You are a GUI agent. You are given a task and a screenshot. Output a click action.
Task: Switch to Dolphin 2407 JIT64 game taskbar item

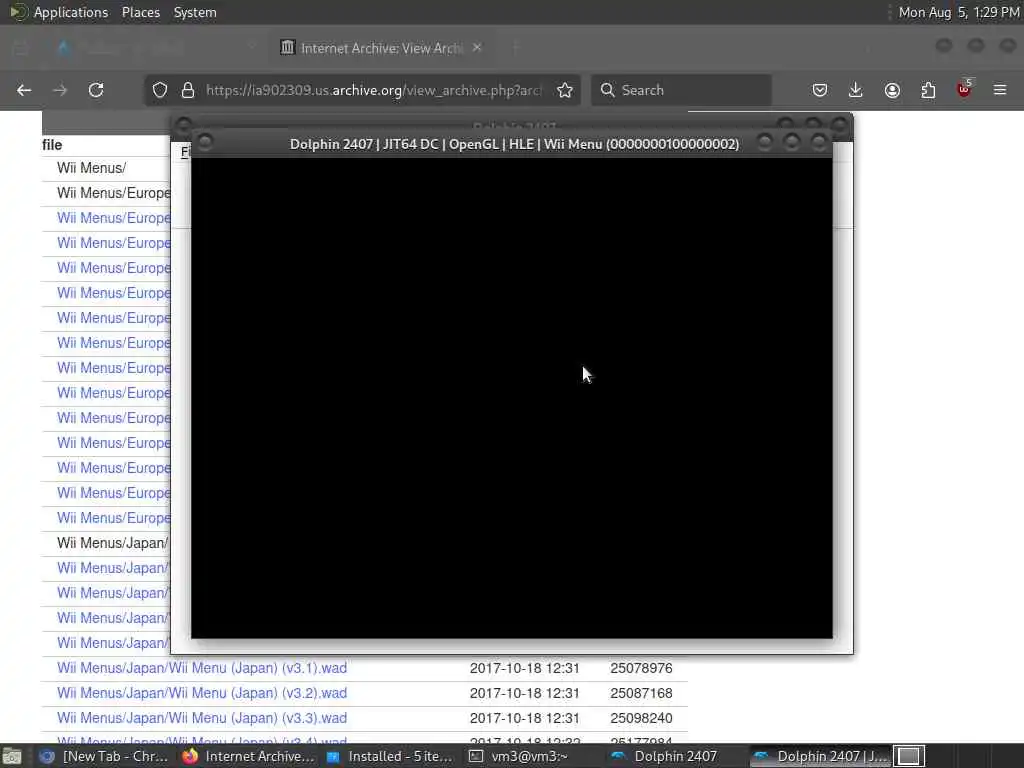pos(820,756)
